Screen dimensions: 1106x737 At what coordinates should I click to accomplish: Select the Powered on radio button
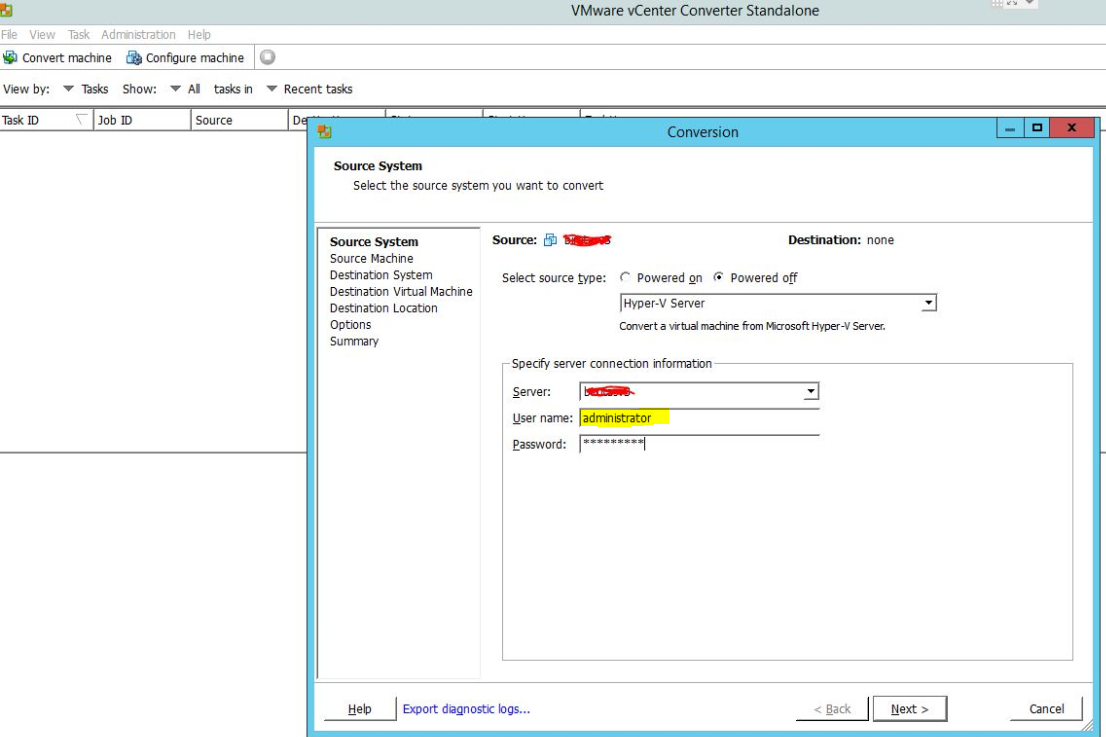(x=625, y=277)
